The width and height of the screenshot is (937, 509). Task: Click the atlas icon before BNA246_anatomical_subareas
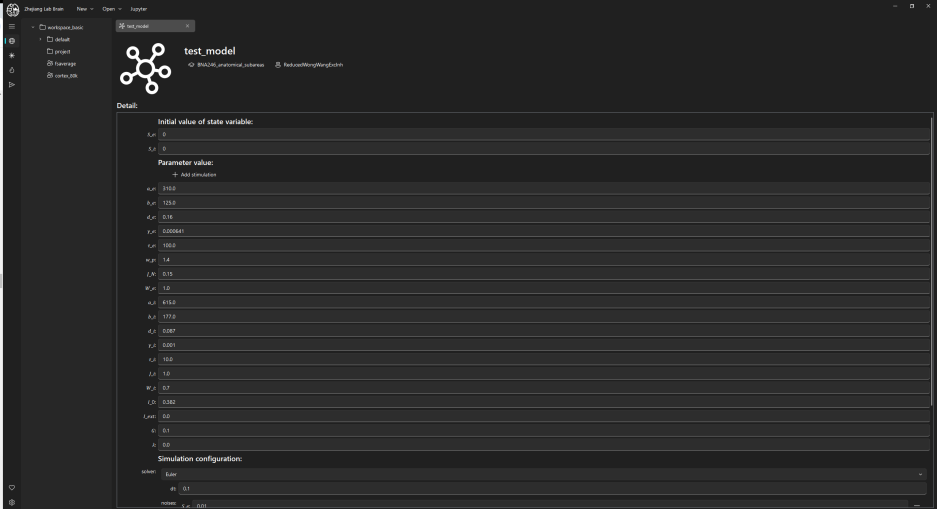pos(191,65)
